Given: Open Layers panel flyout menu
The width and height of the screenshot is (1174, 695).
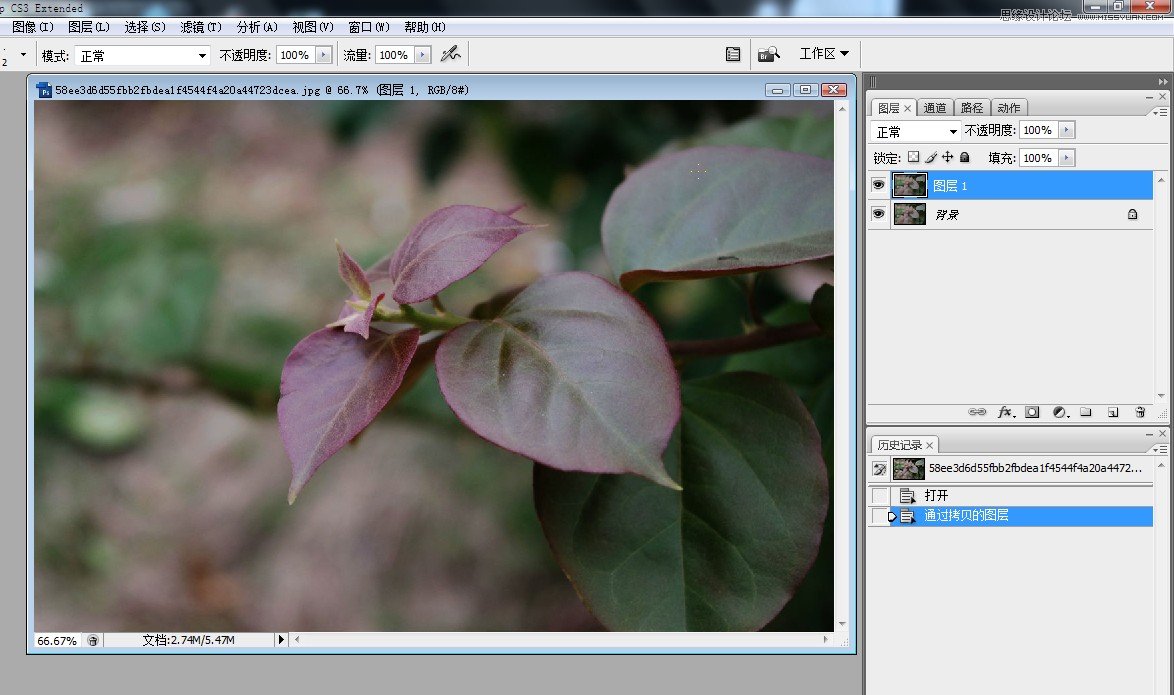Looking at the screenshot, I should 1160,112.
